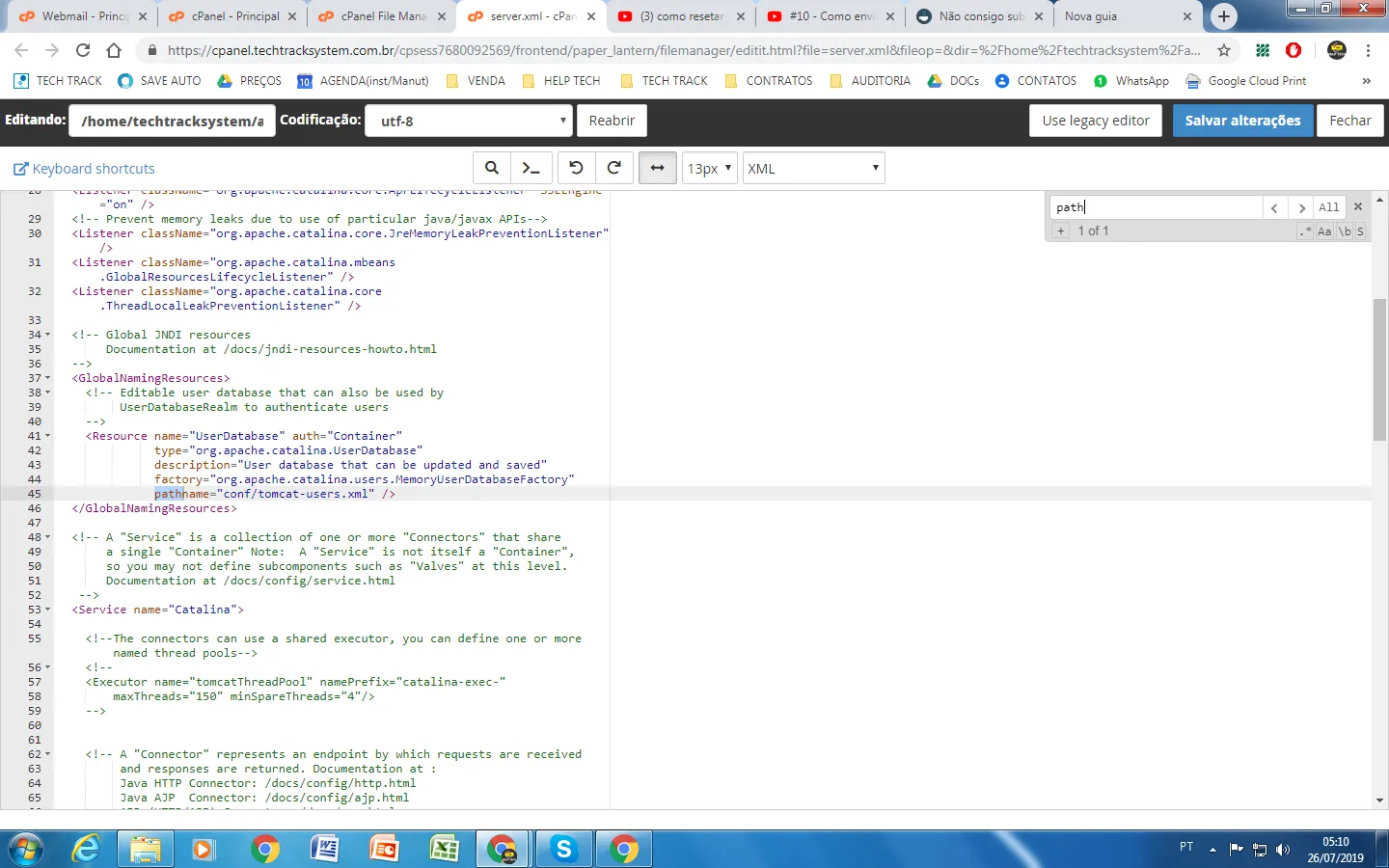Click the search box containing 'path'
The height and width of the screenshot is (868, 1389).
point(1155,206)
